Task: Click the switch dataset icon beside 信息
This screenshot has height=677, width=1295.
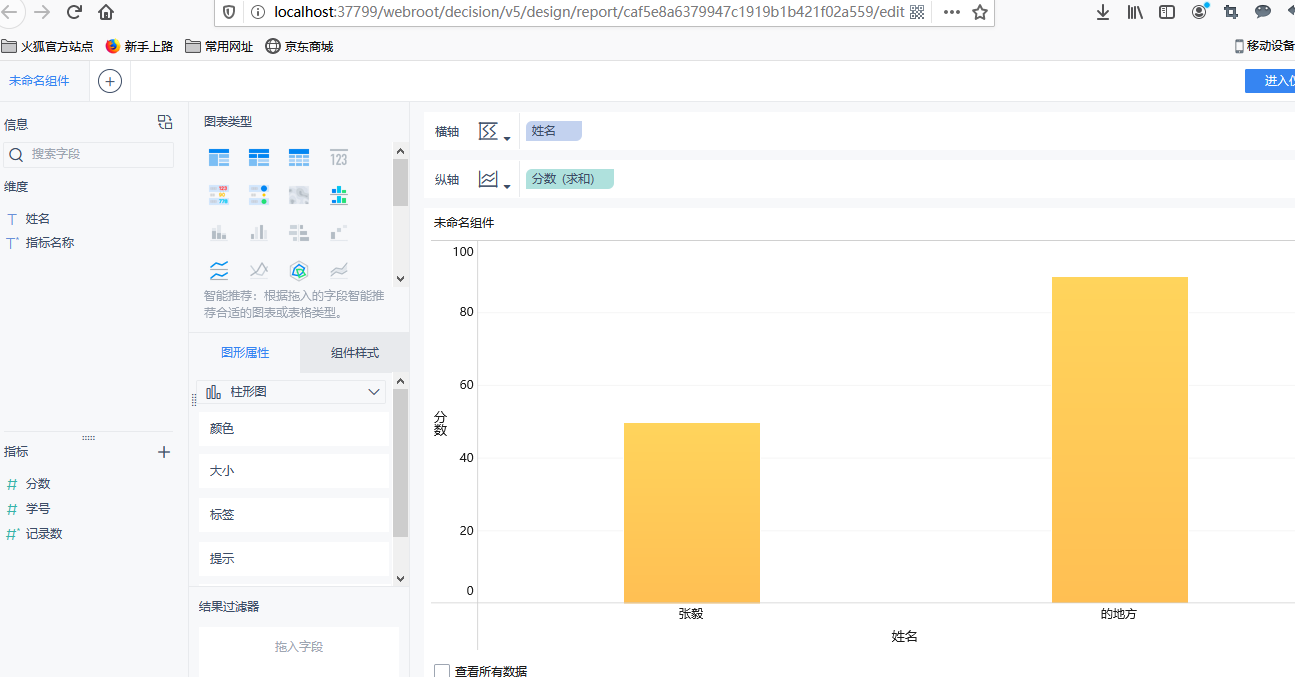Action: pos(165,123)
